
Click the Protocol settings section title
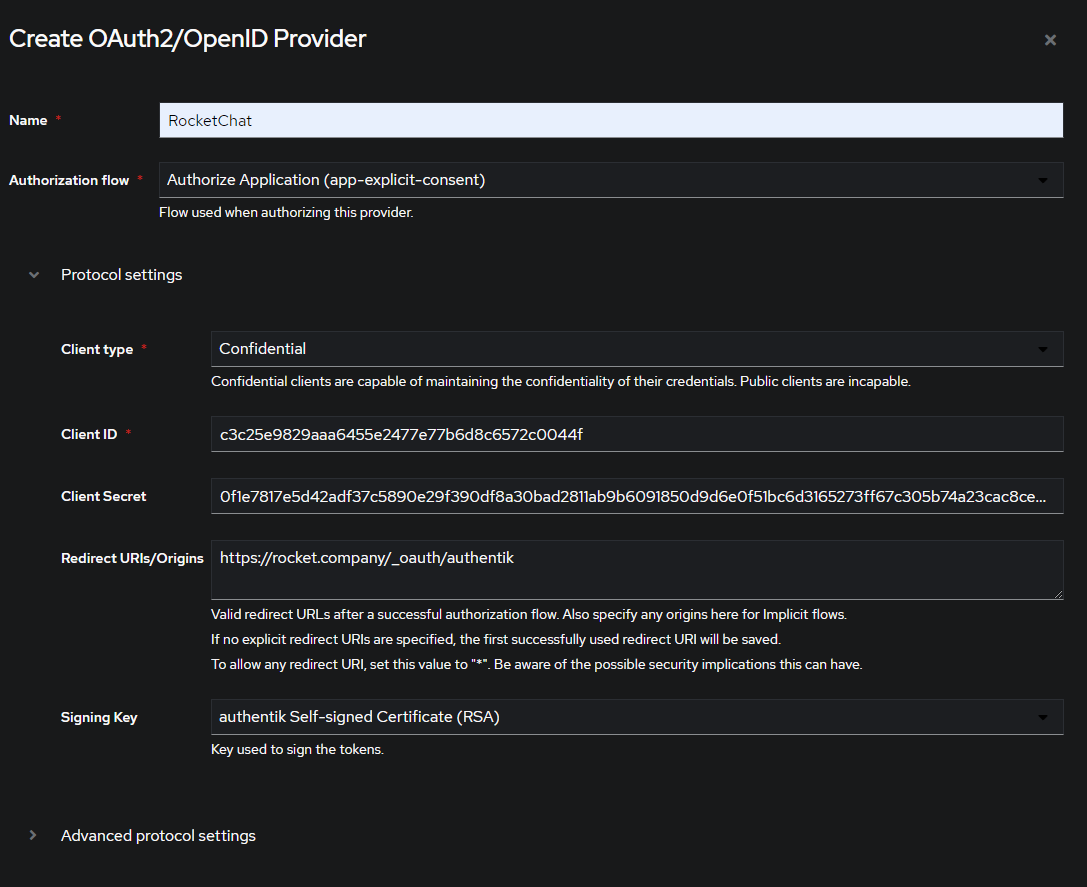point(122,275)
